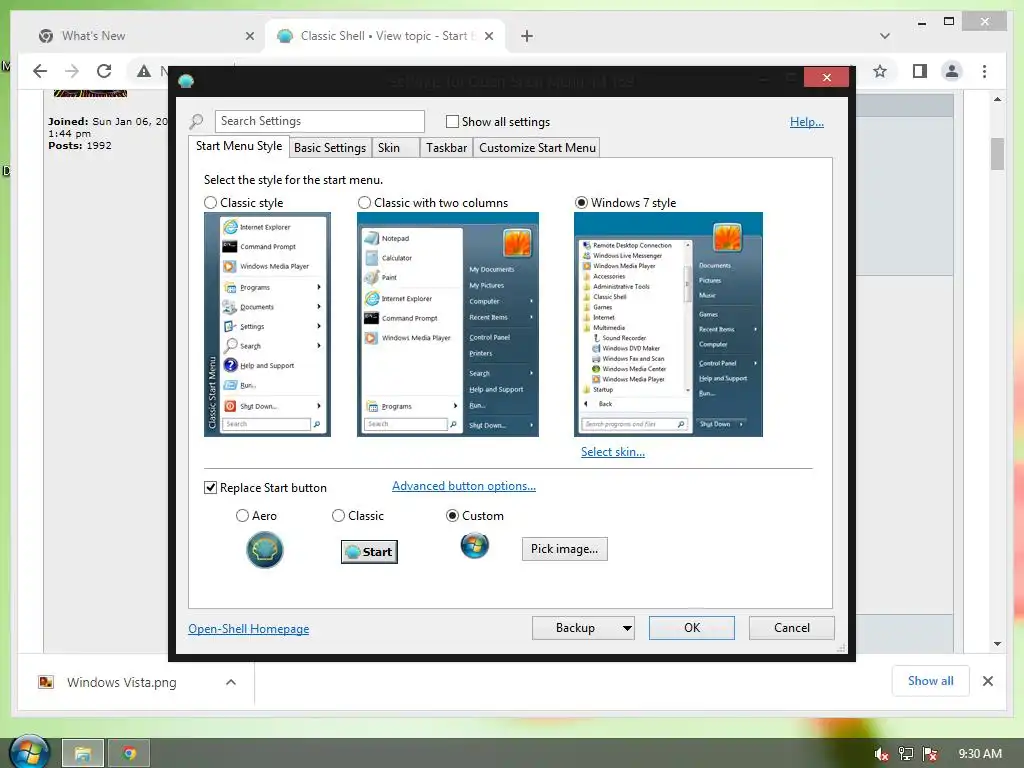This screenshot has width=1024, height=768.
Task: Bookmark this page with the star icon
Action: click(880, 71)
